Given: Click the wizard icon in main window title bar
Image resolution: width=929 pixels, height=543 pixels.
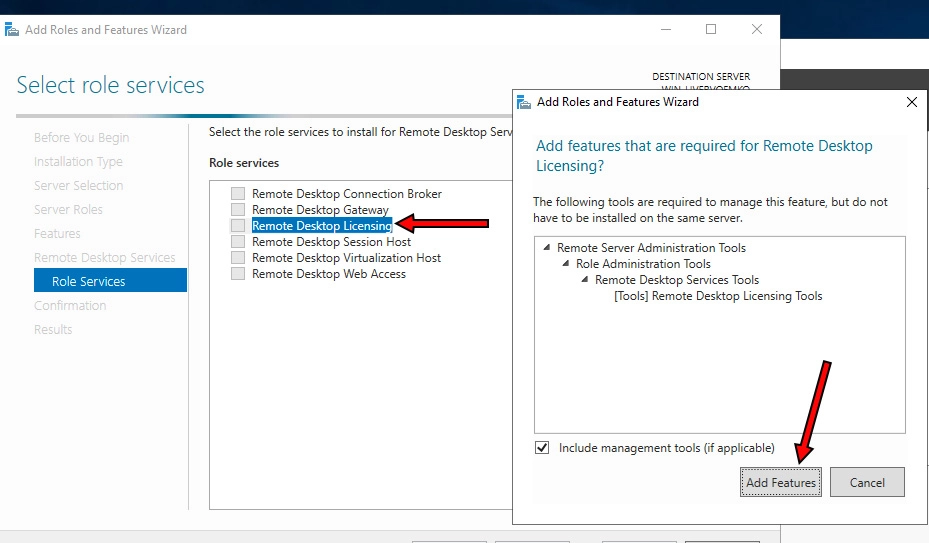Looking at the screenshot, I should pyautogui.click(x=11, y=30).
